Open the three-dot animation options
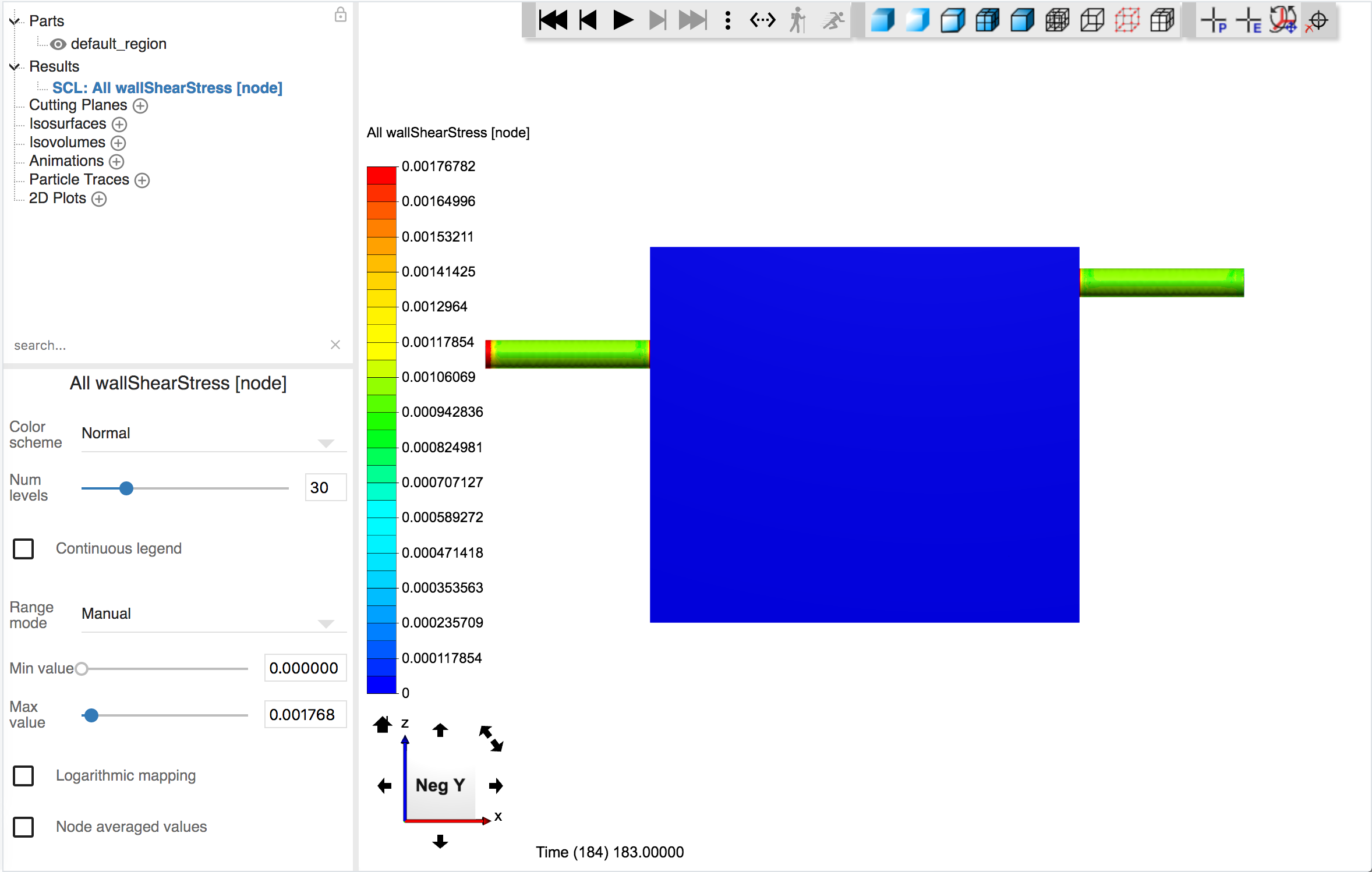Viewport: 1372px width, 872px height. (727, 20)
